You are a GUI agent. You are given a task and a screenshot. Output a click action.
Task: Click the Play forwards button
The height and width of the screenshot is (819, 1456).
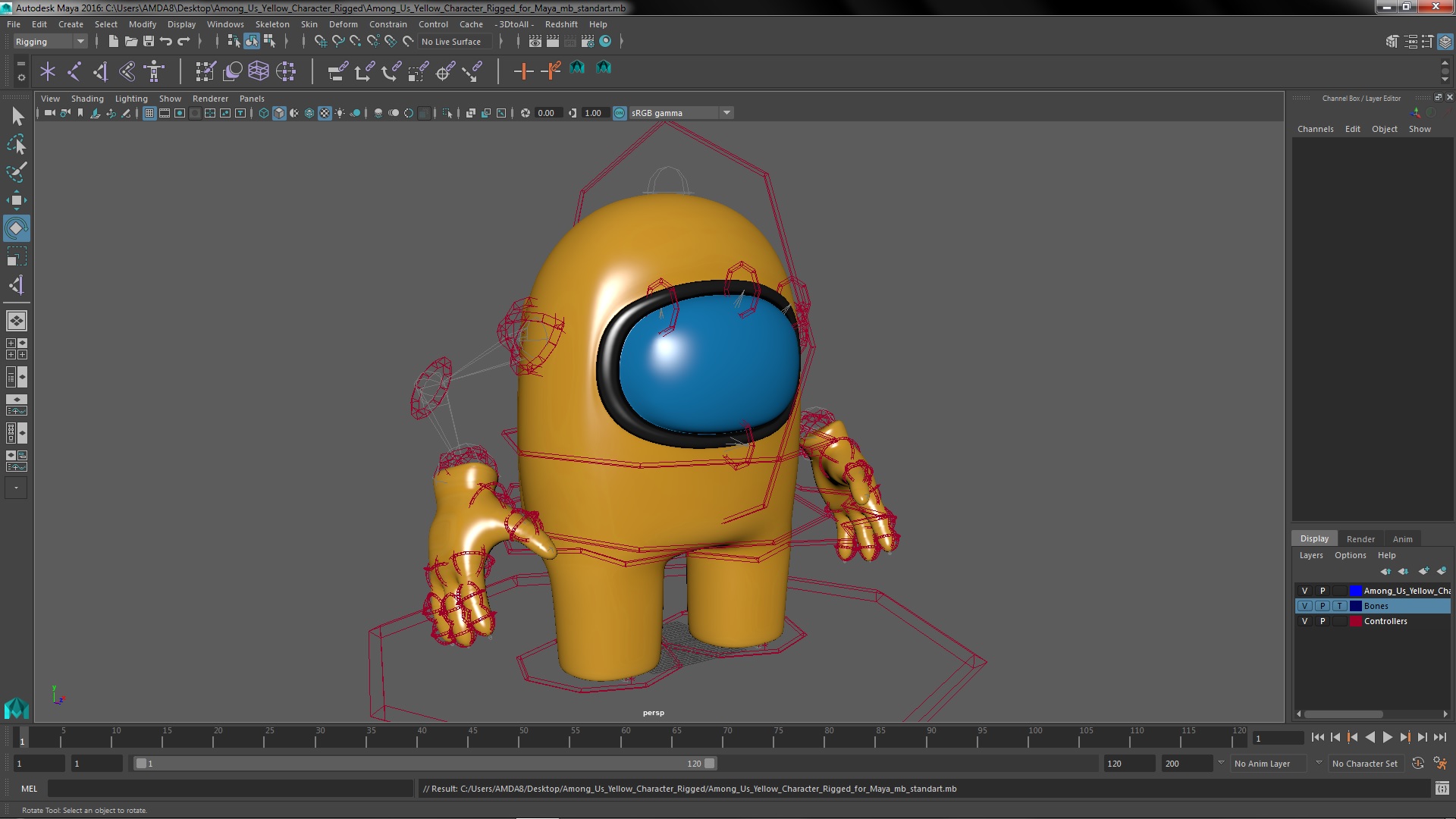click(x=1387, y=737)
